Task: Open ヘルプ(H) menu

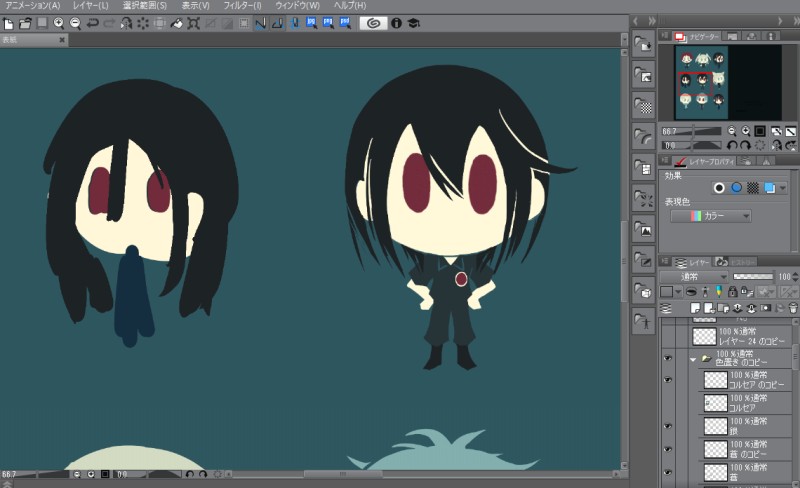Action: point(350,6)
